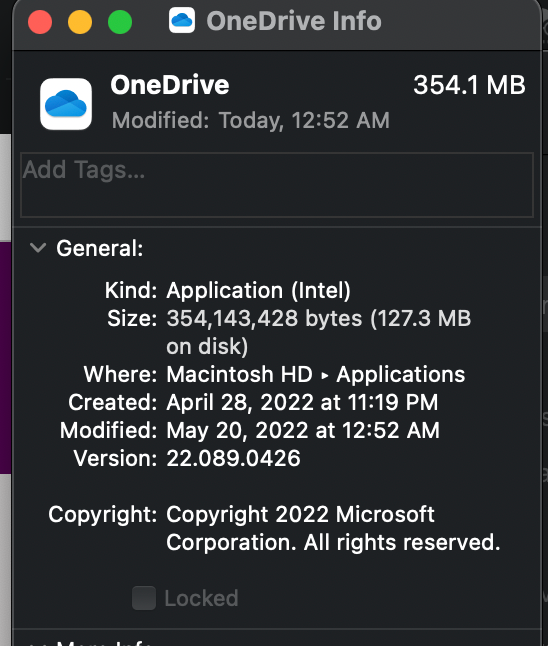Select the Modified: Today, 12:52 AM line

(251, 120)
